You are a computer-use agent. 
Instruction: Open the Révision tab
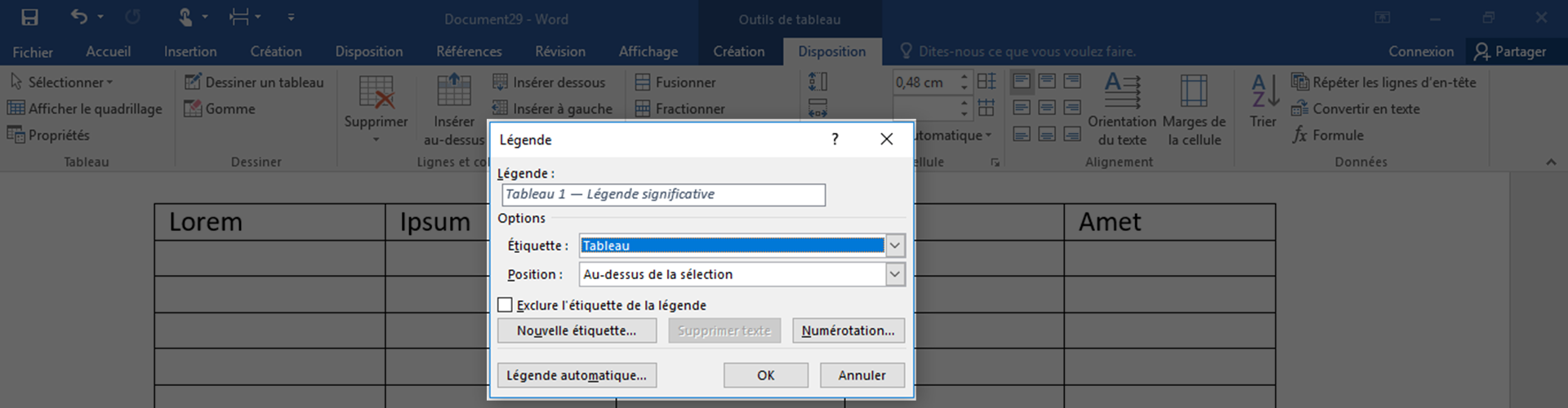click(x=560, y=51)
